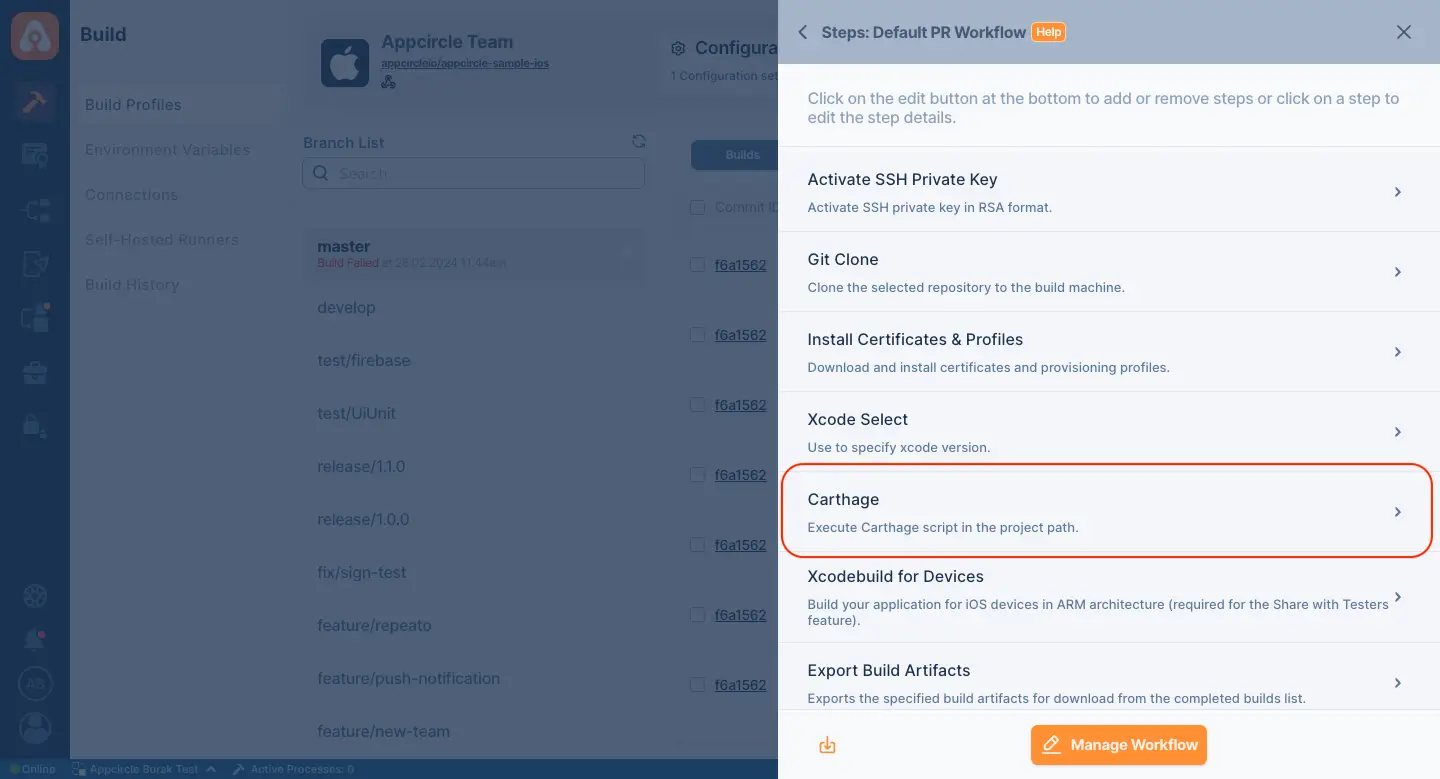Screen dimensions: 1440x779
Task: Expand the Carthage step chevron
Action: click(1398, 512)
